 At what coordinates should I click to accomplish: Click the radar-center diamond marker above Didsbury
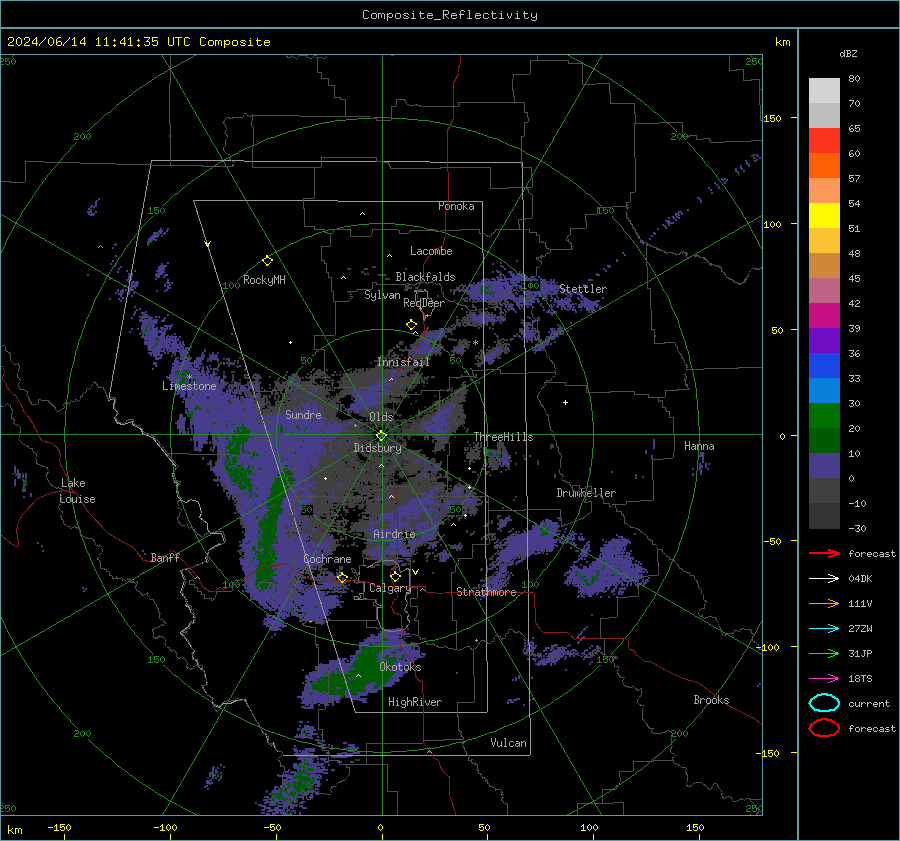pos(382,436)
